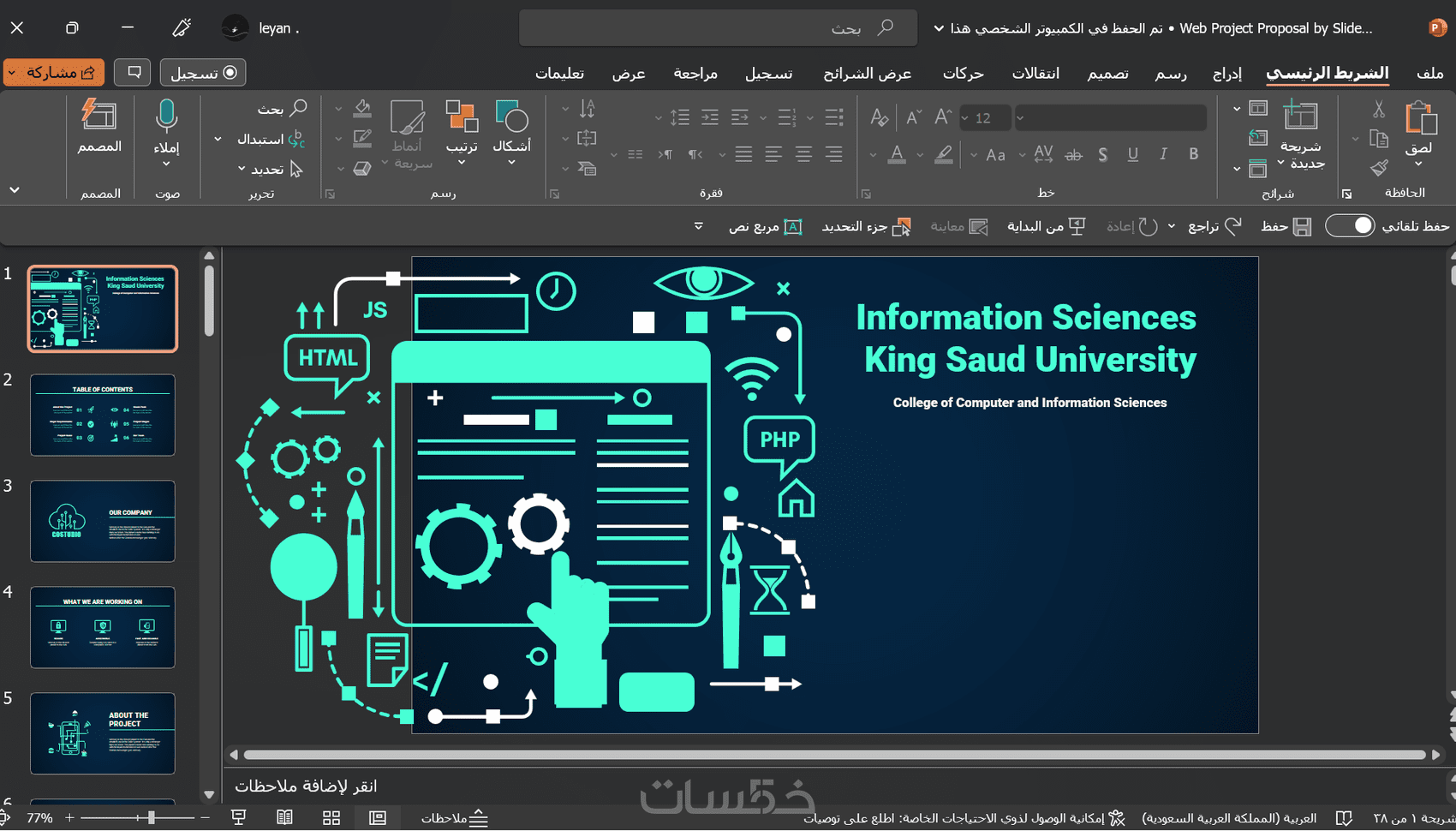Screen dimensions: 1456x831
Task: Click the Cut scissors icon
Action: (1378, 109)
